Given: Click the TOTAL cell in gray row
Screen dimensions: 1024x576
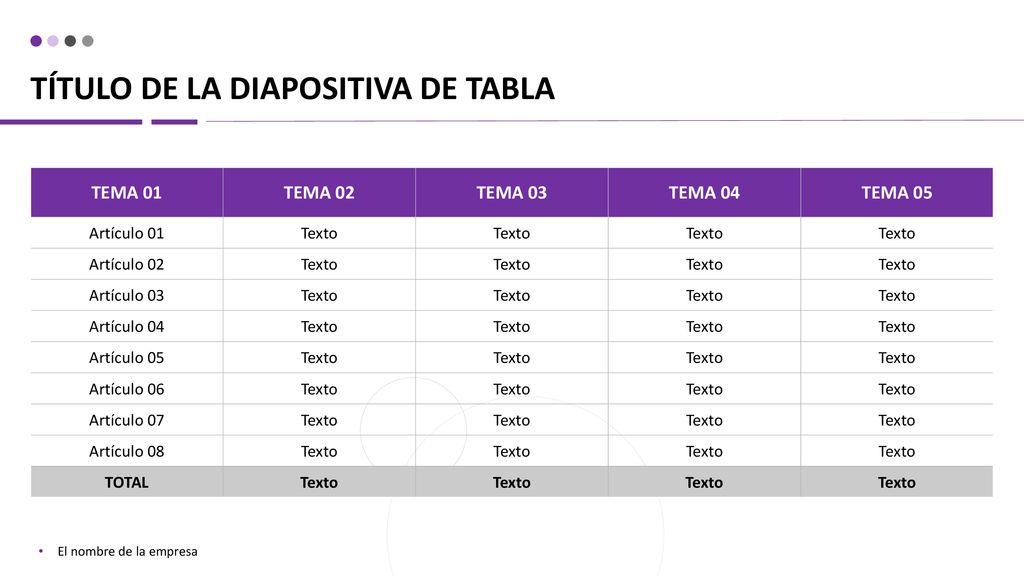Looking at the screenshot, I should click(x=127, y=482).
